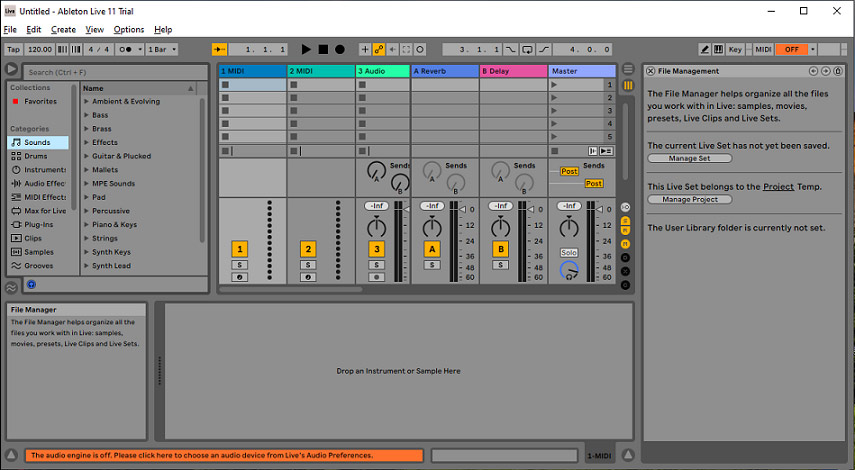The width and height of the screenshot is (855, 470).
Task: Toggle the MIDI map mode switch
Action: [x=763, y=49]
